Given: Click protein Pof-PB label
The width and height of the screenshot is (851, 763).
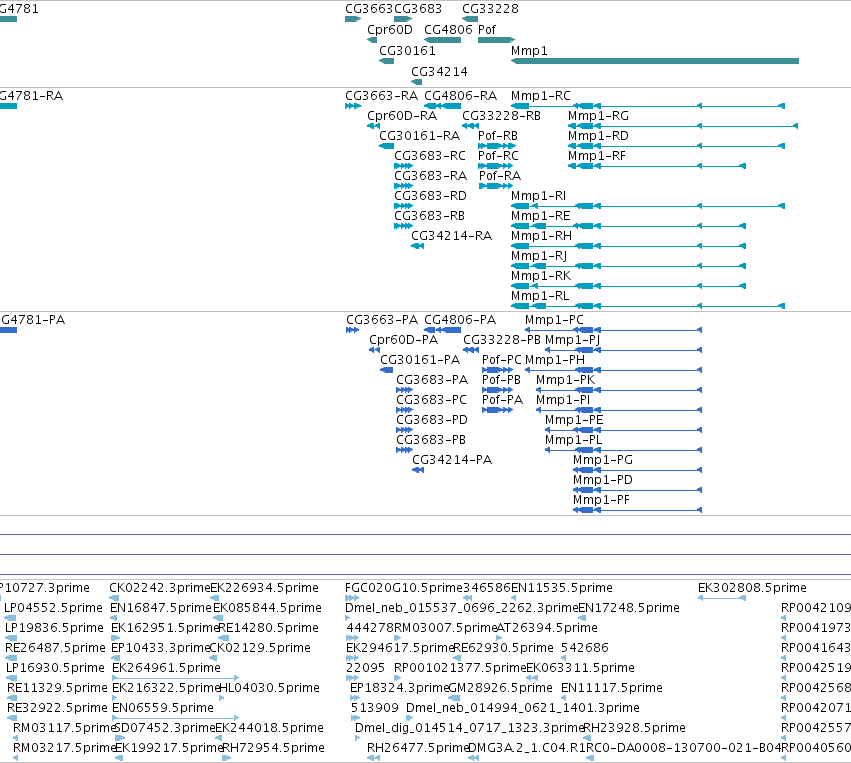Looking at the screenshot, I should coord(501,380).
